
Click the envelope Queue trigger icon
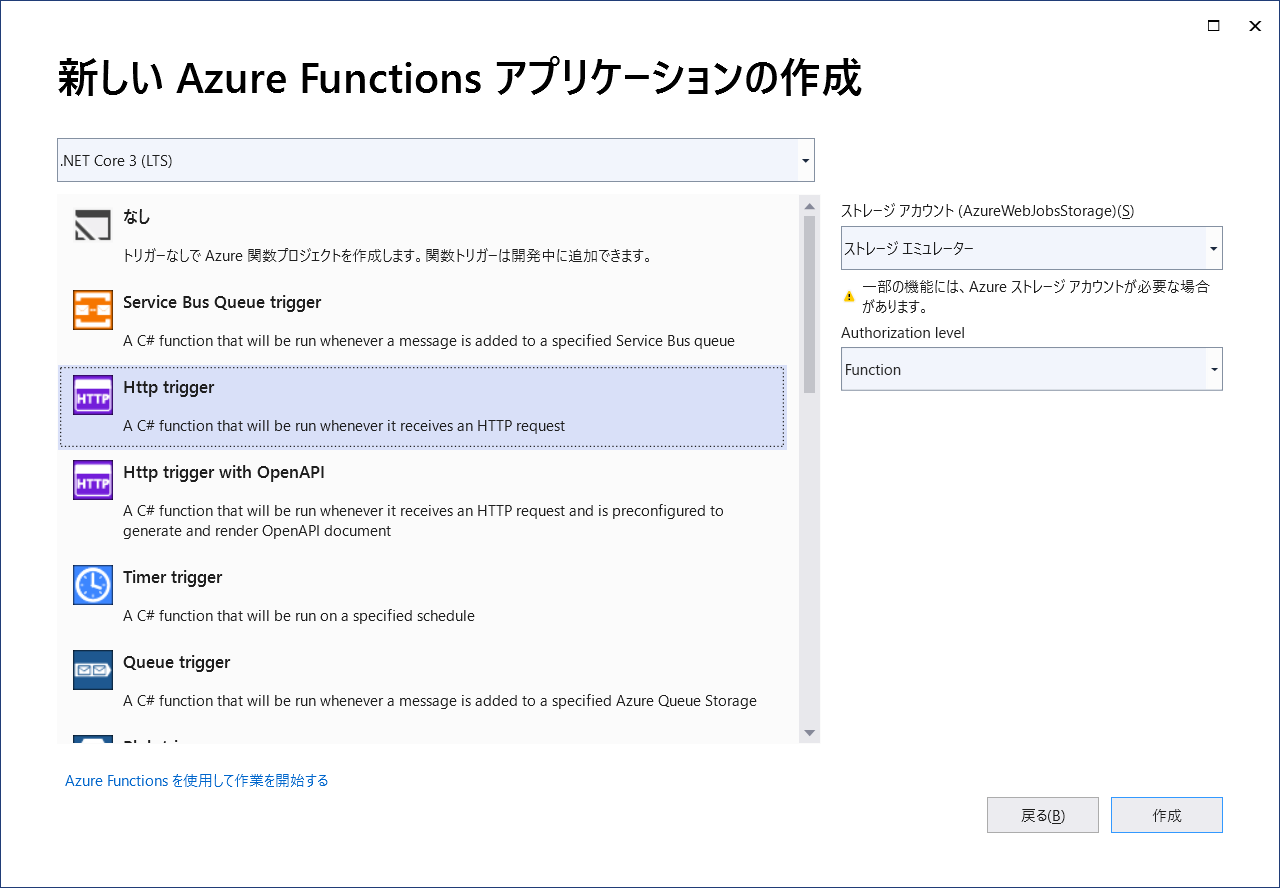click(x=93, y=670)
